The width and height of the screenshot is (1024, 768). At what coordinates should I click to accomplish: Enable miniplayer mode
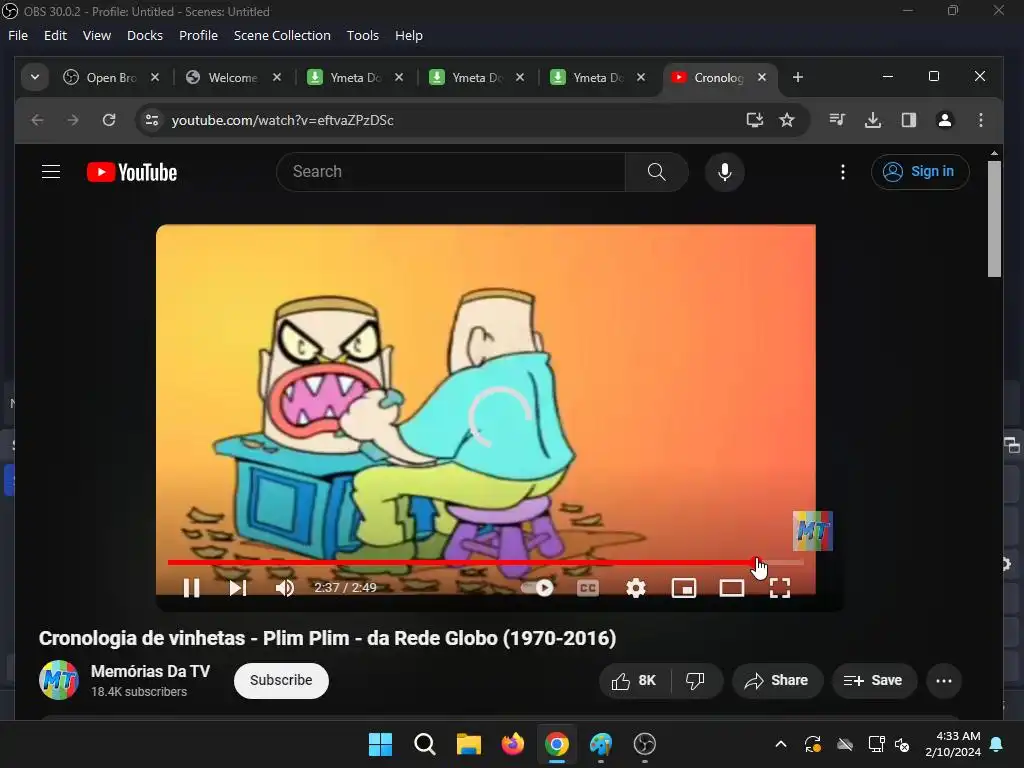click(x=684, y=588)
